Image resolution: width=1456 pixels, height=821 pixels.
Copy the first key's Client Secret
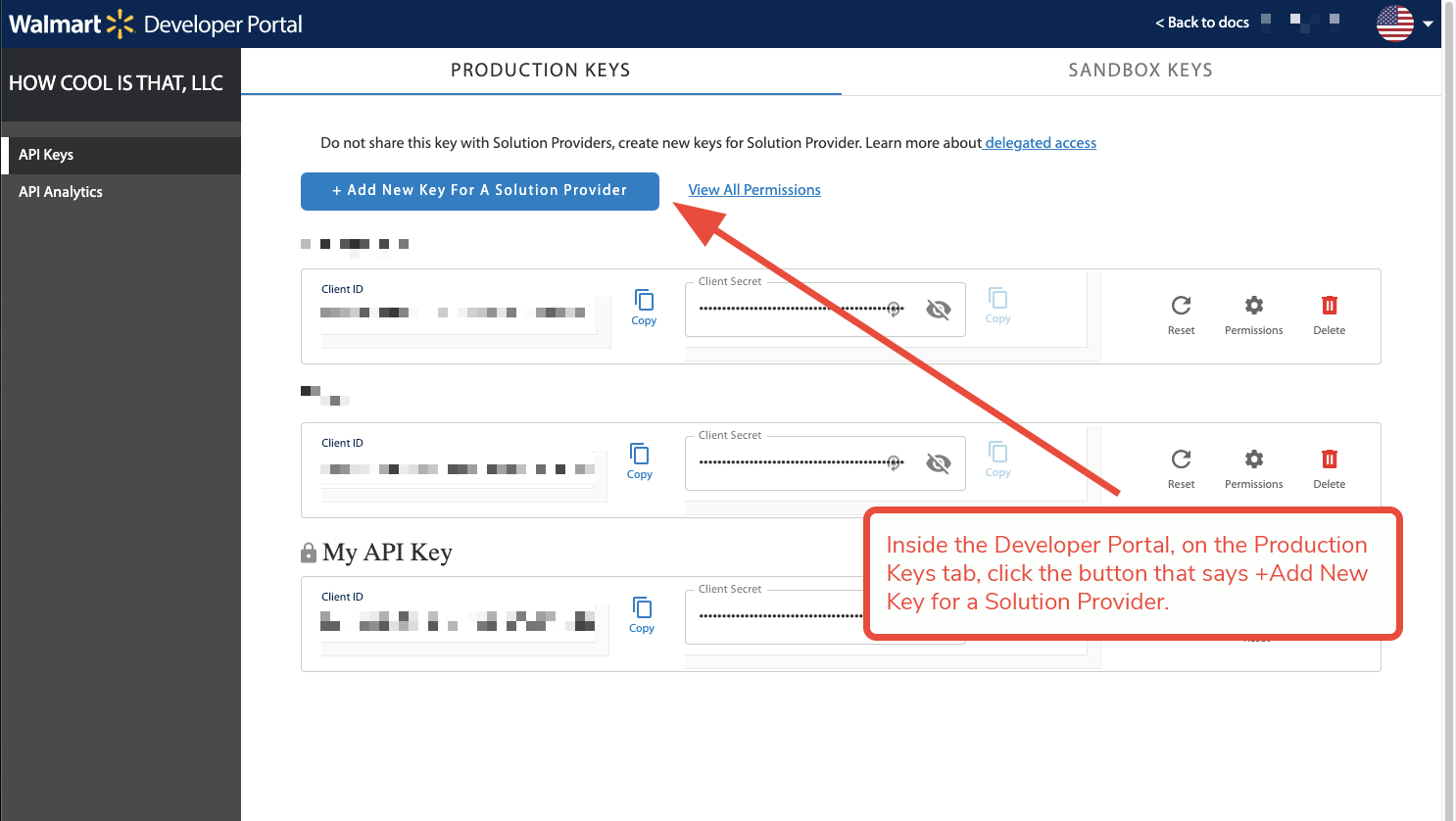click(997, 305)
